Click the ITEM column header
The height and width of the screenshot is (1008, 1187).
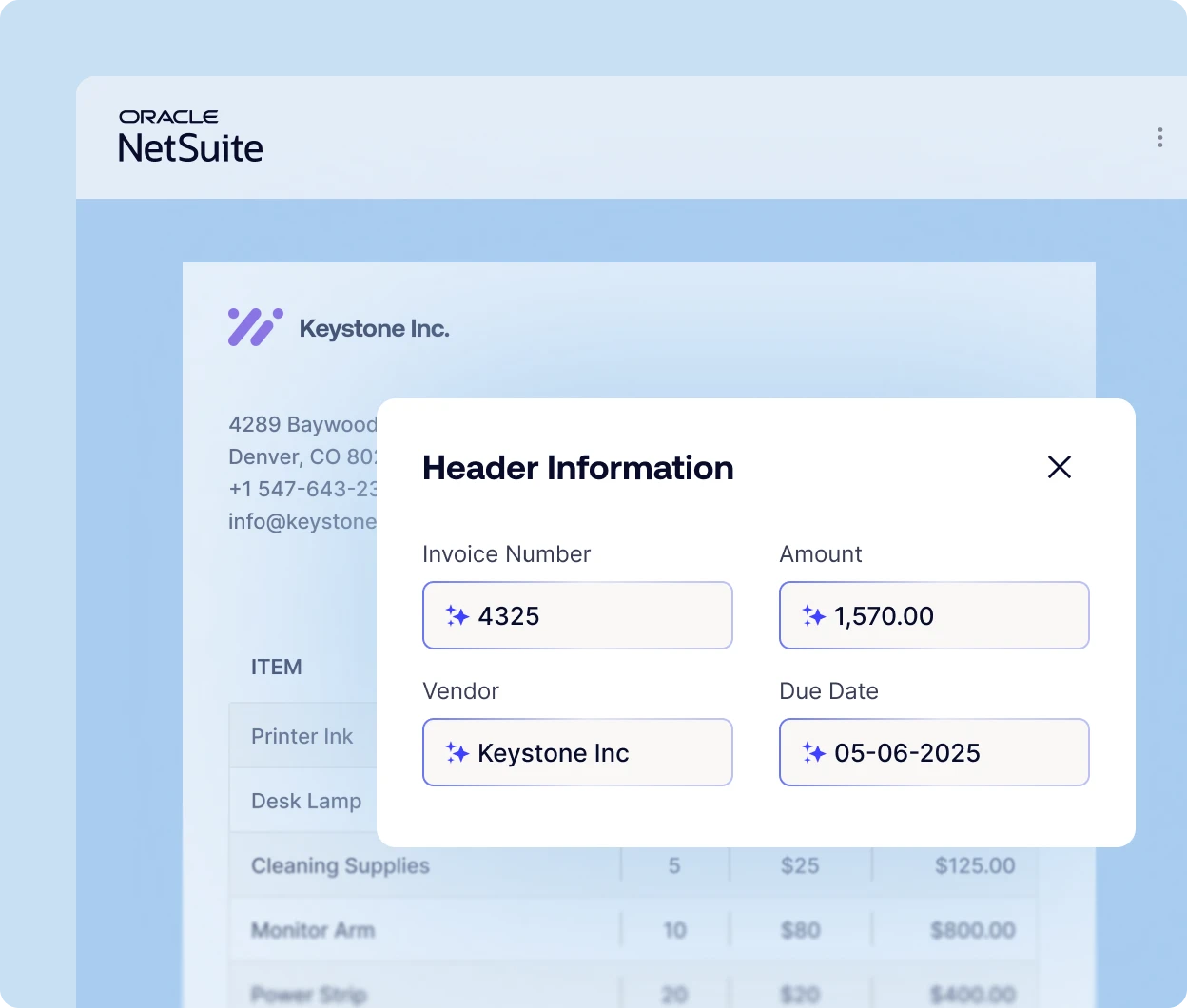[x=276, y=667]
